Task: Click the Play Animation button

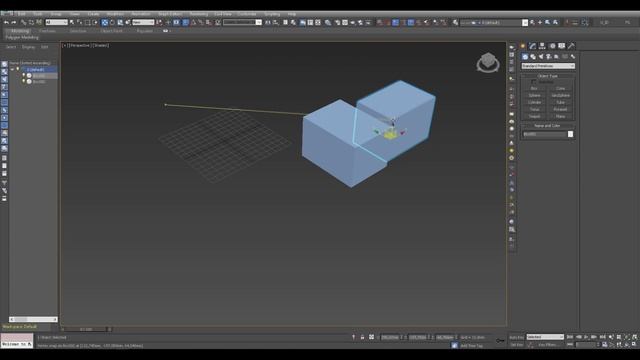Action: 586,337
